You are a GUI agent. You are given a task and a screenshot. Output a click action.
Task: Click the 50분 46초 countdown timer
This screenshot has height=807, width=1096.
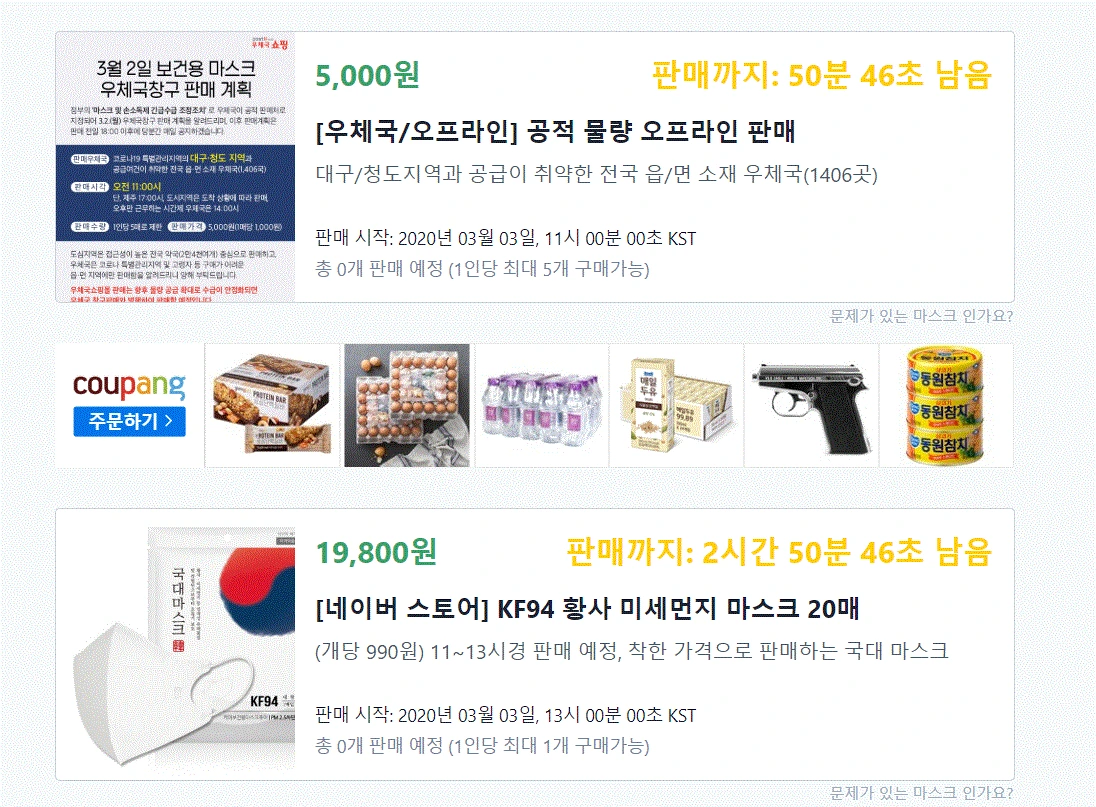point(821,75)
